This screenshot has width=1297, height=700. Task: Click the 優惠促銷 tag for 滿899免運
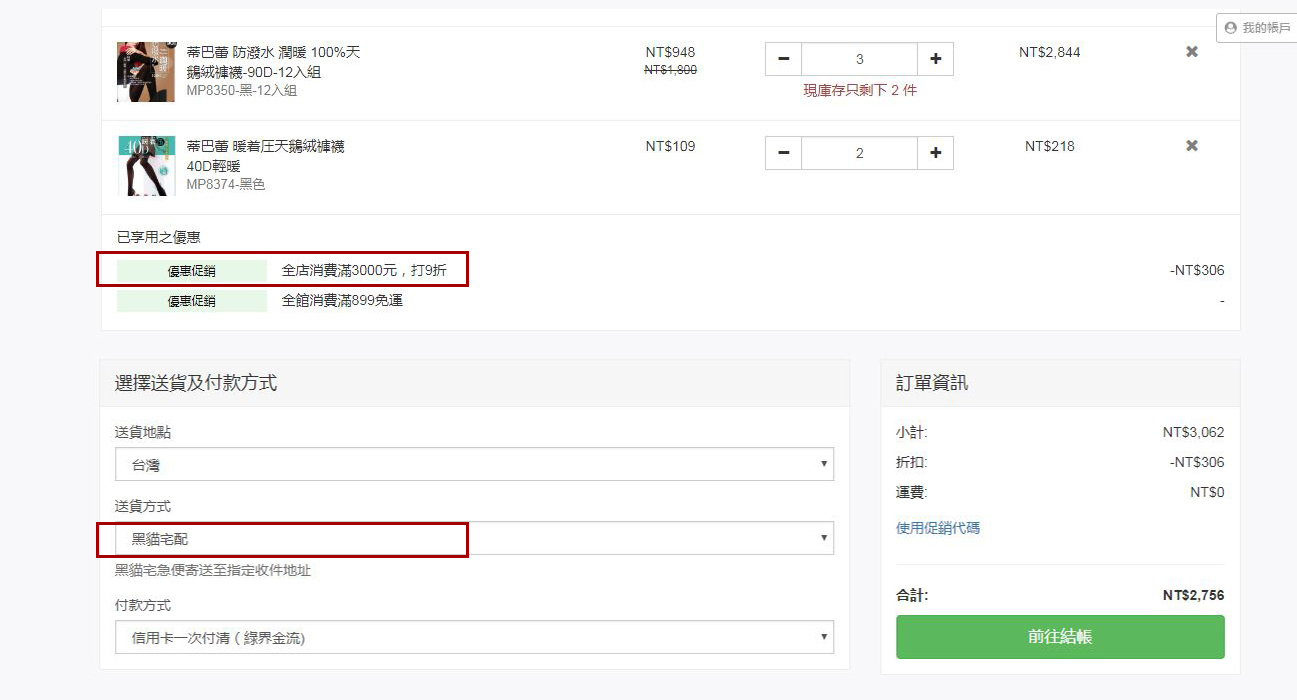(192, 301)
